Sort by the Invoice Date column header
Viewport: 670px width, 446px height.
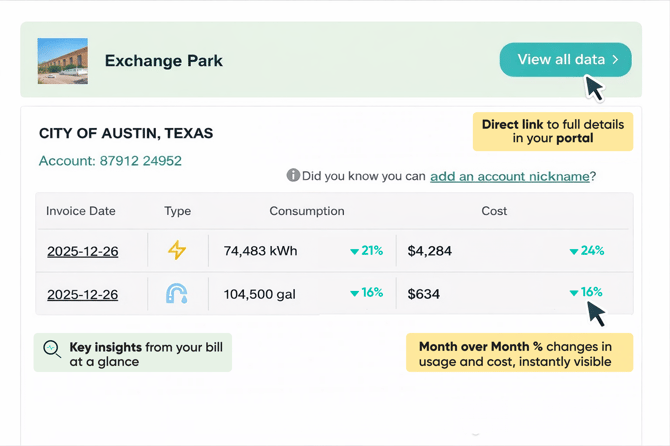(81, 211)
